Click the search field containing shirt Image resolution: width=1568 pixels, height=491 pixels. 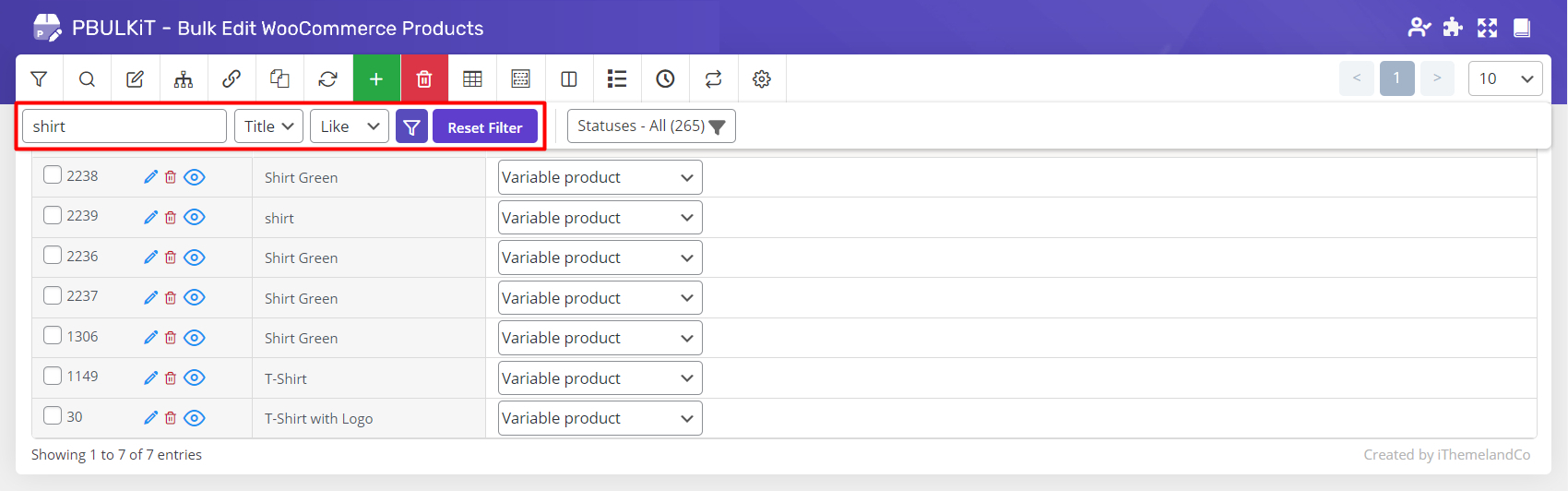[x=124, y=126]
